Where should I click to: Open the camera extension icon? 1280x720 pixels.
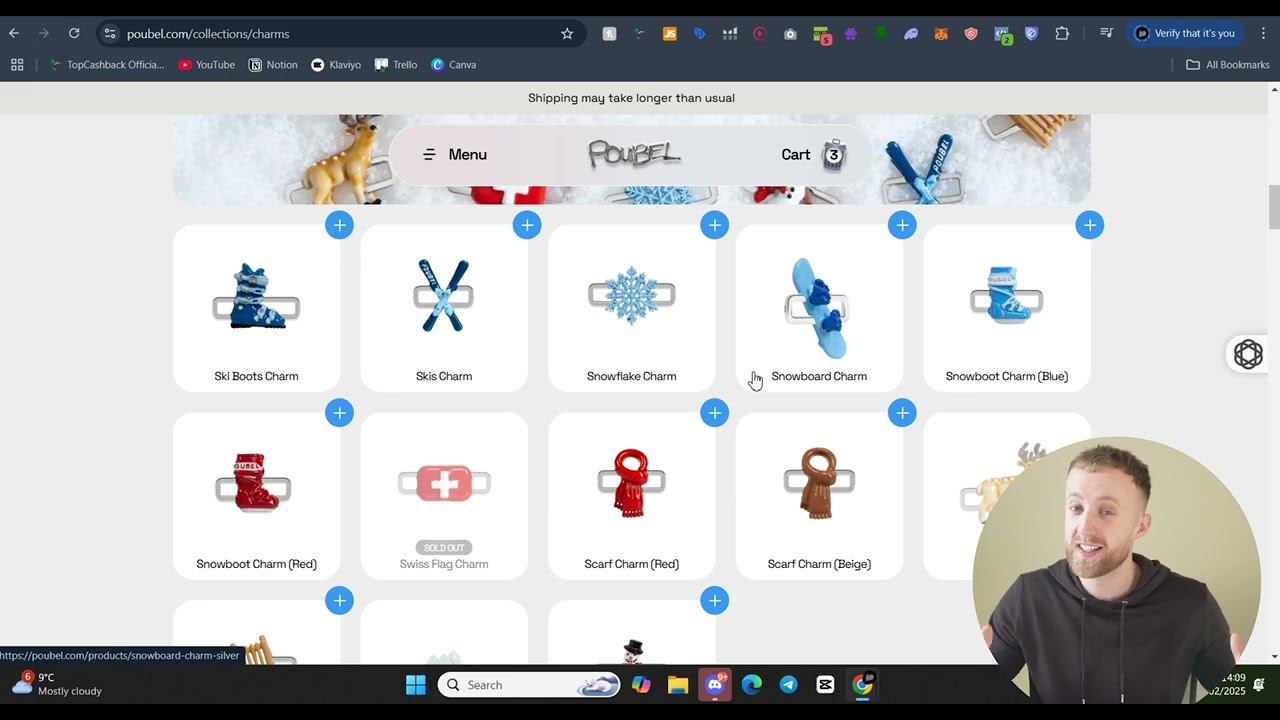point(790,33)
